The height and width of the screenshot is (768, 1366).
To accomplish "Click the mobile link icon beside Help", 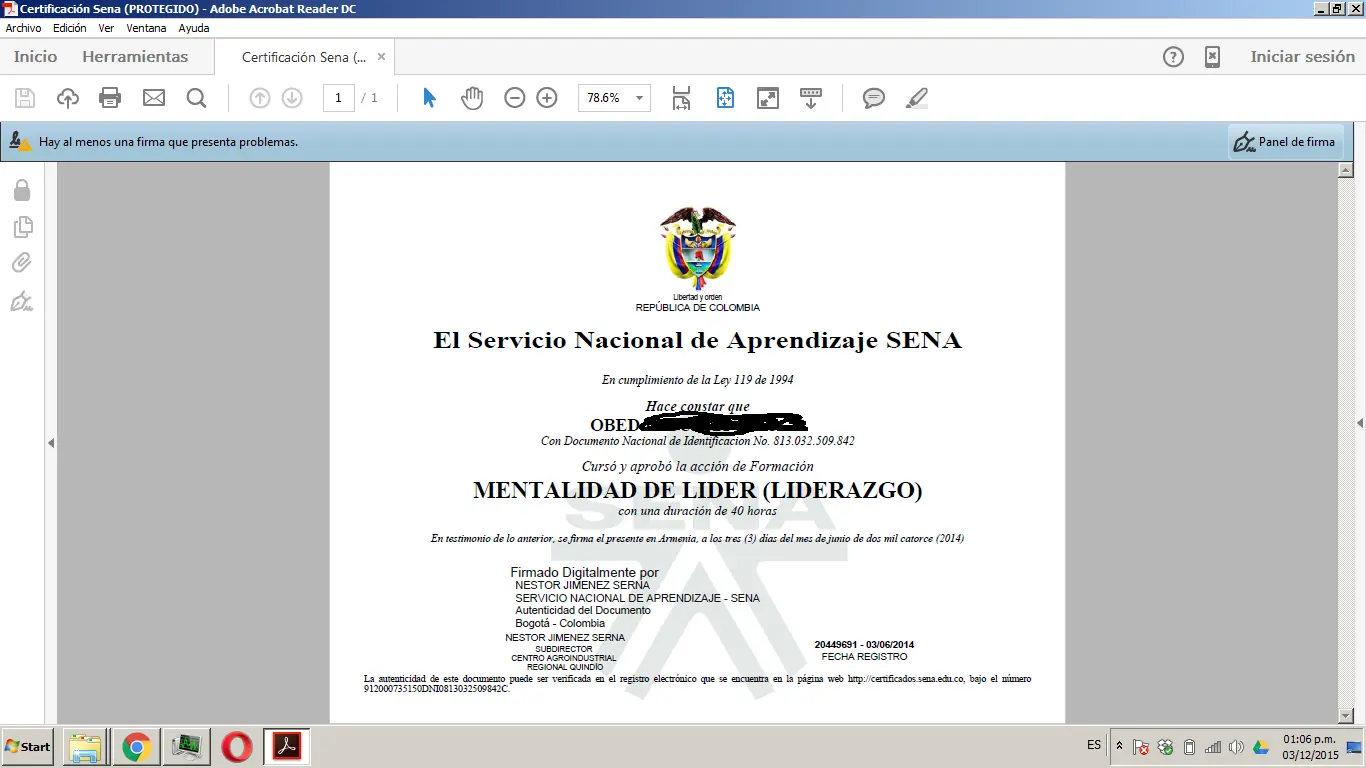I will [1212, 57].
